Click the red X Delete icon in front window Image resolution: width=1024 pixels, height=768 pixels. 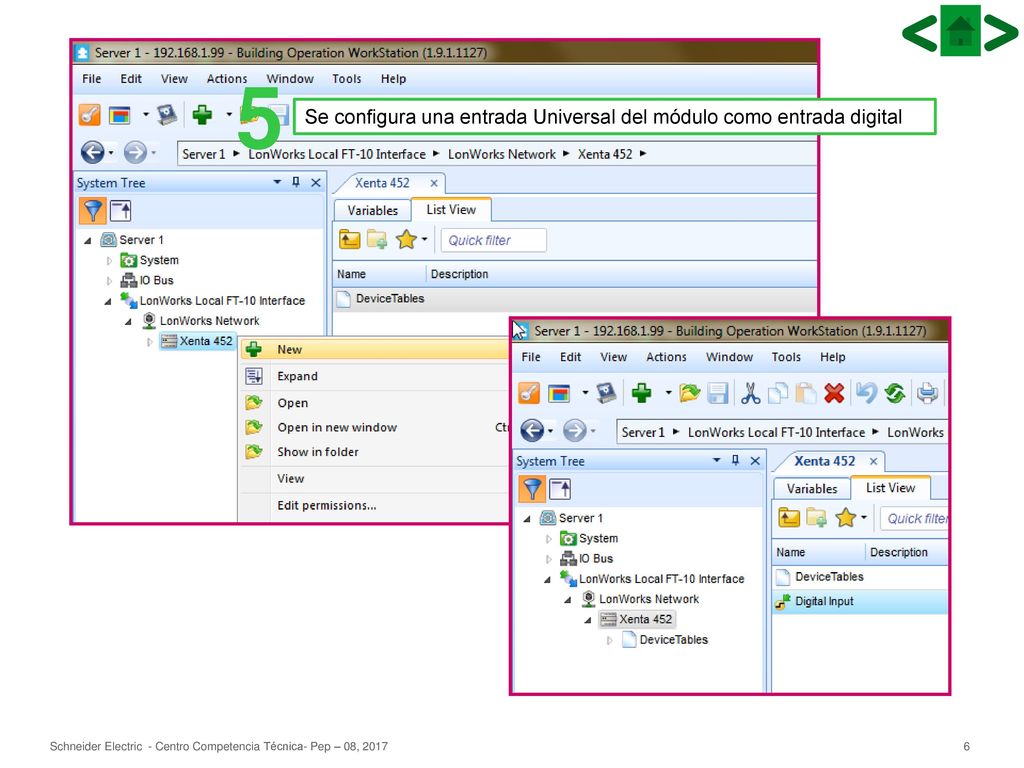click(x=834, y=393)
